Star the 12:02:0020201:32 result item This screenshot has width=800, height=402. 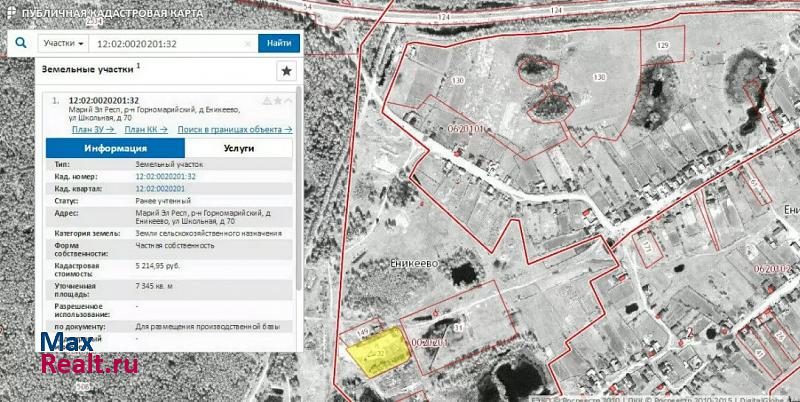coord(278,101)
